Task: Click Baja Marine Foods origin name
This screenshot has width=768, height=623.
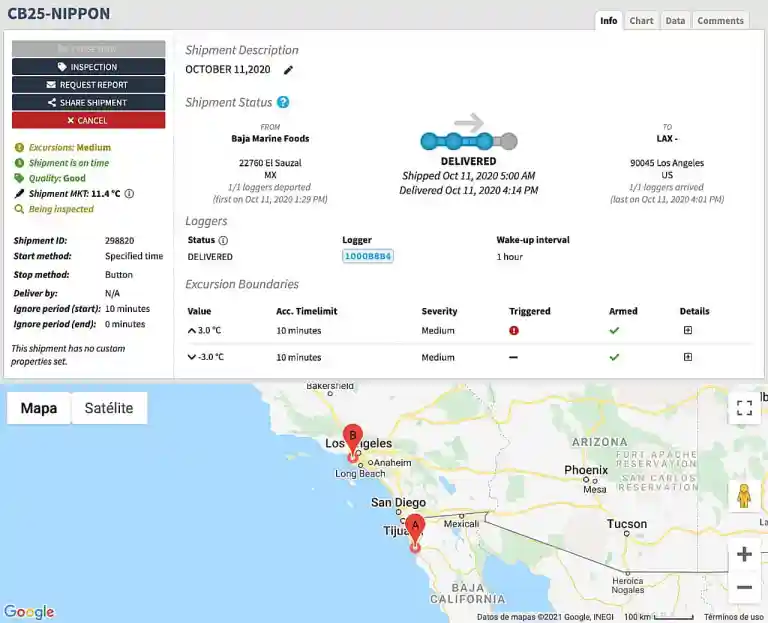Action: coord(270,139)
